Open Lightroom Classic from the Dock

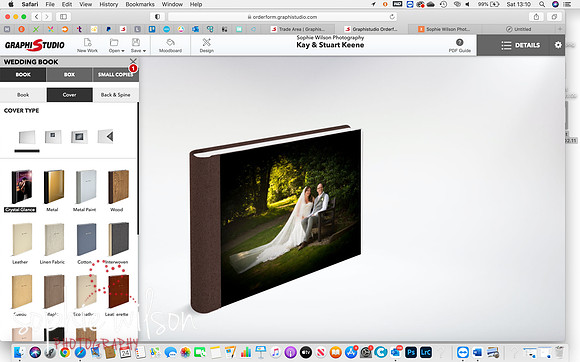click(x=425, y=352)
